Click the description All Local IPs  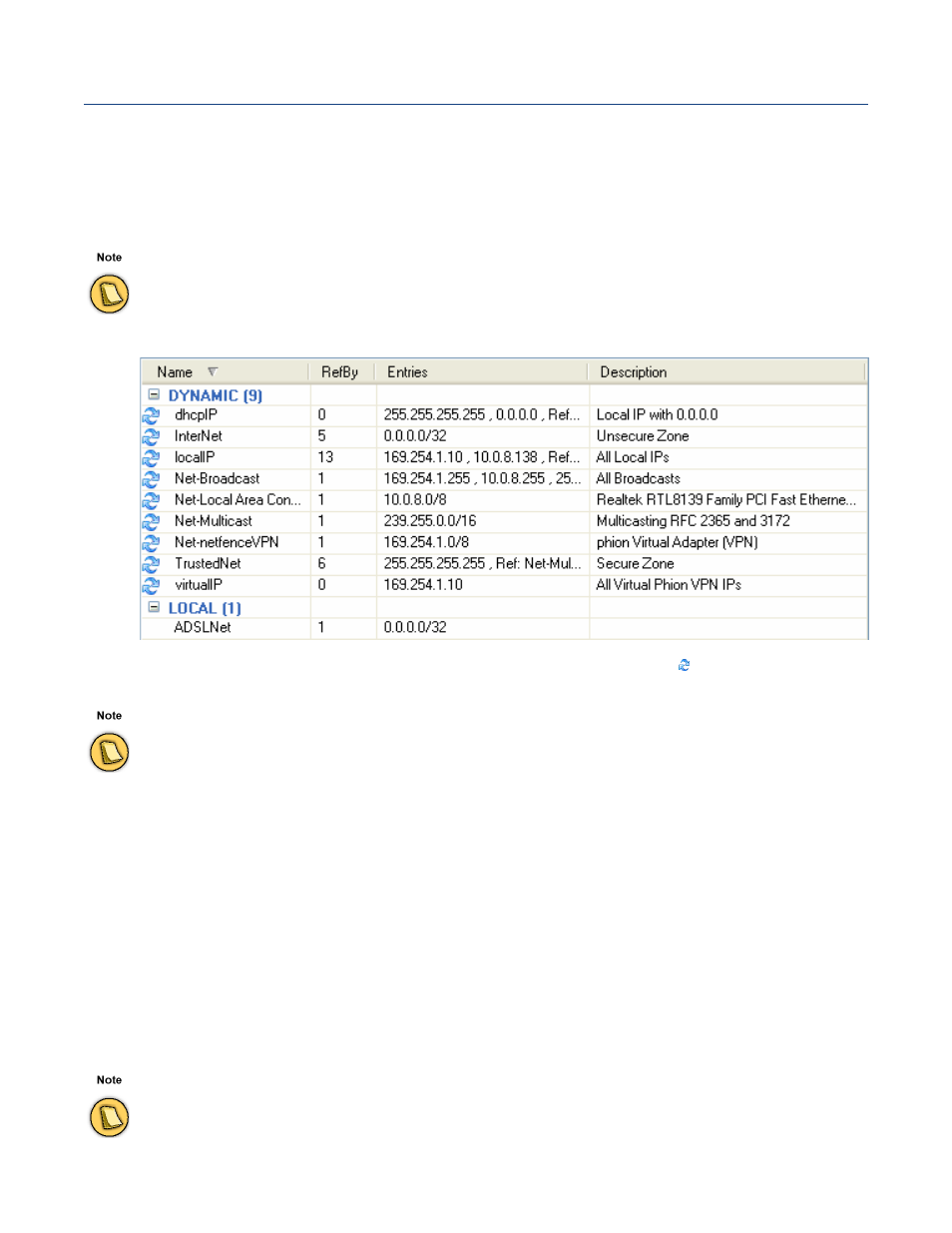pos(633,457)
